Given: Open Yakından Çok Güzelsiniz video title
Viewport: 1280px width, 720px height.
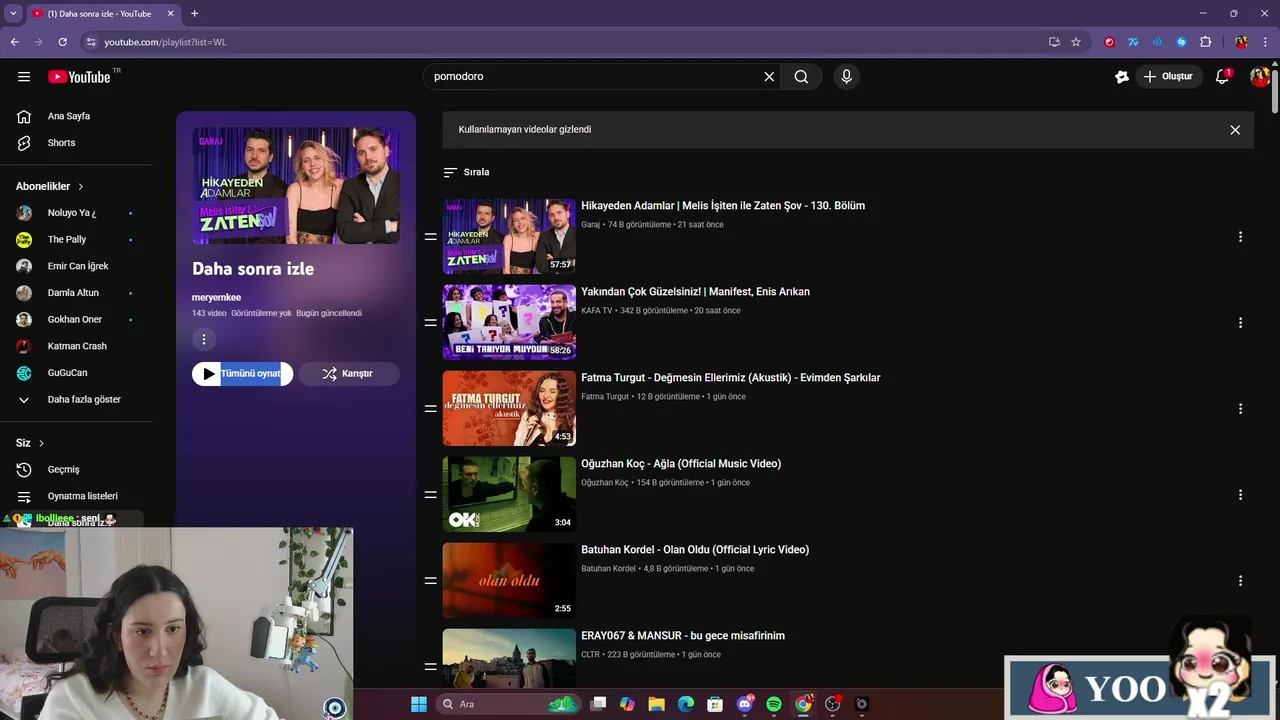Looking at the screenshot, I should 695,292.
